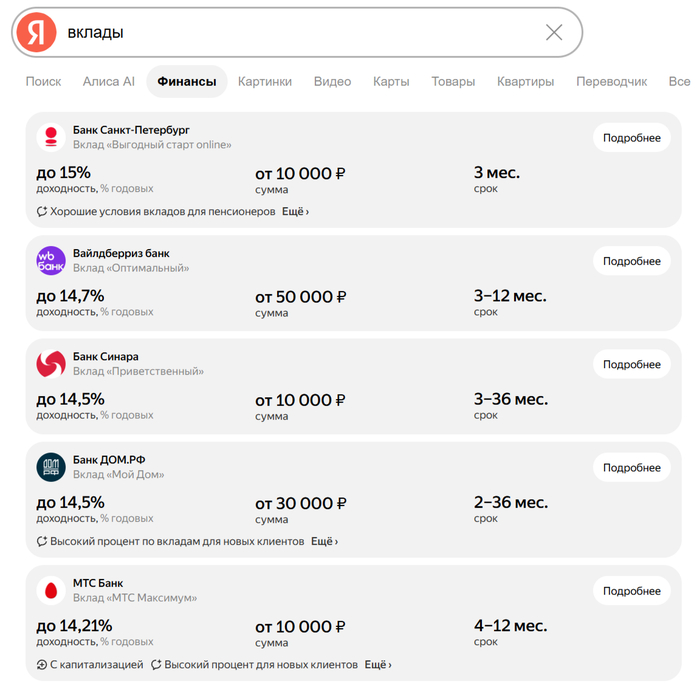Click the pensioners conditions tag icon
Viewport: 700px width, 684px height.
pyautogui.click(x=42, y=211)
